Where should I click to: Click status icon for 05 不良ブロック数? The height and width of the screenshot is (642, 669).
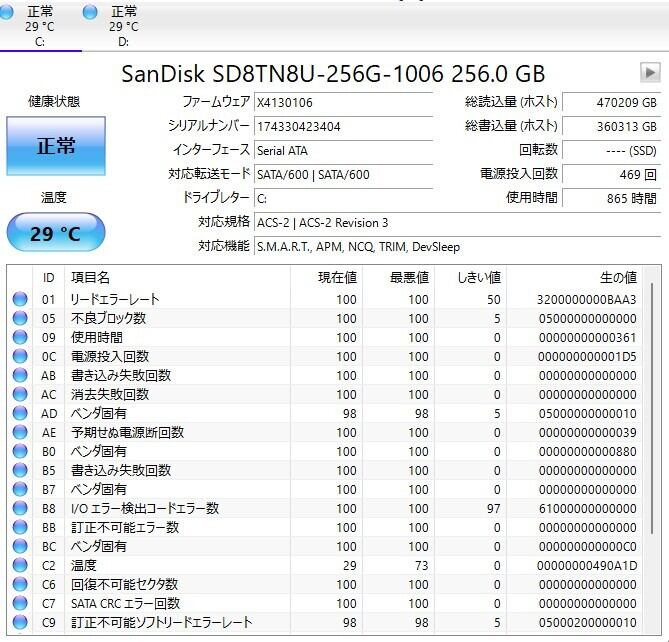click(20, 318)
